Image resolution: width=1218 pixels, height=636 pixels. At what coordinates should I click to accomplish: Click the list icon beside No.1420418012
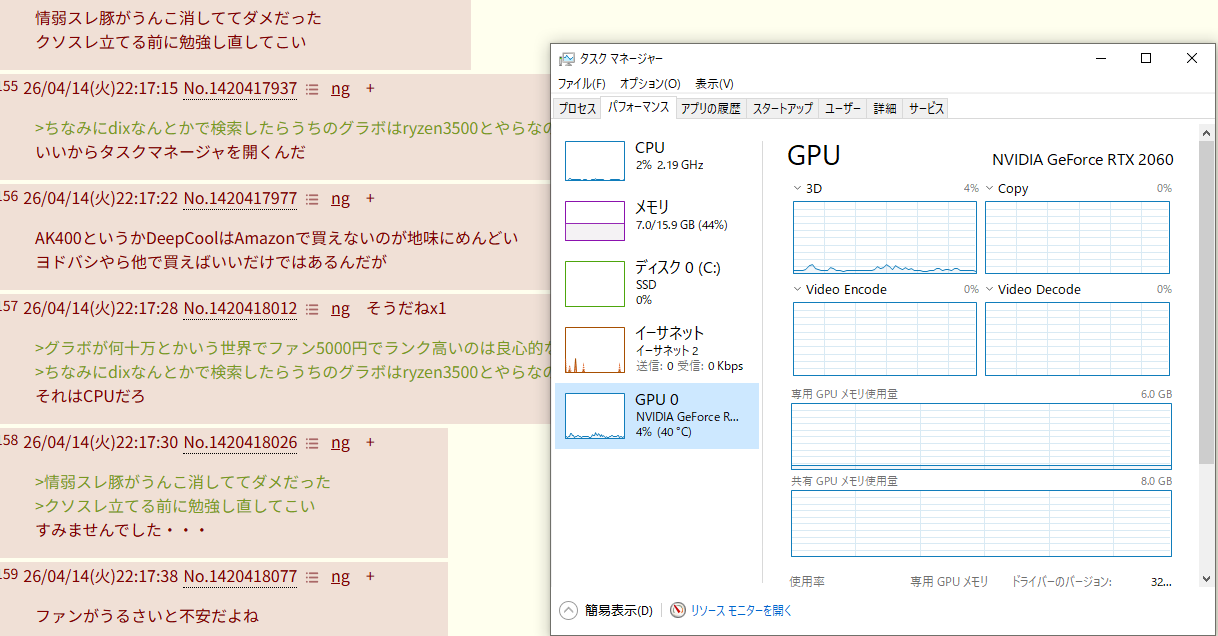pos(312,309)
